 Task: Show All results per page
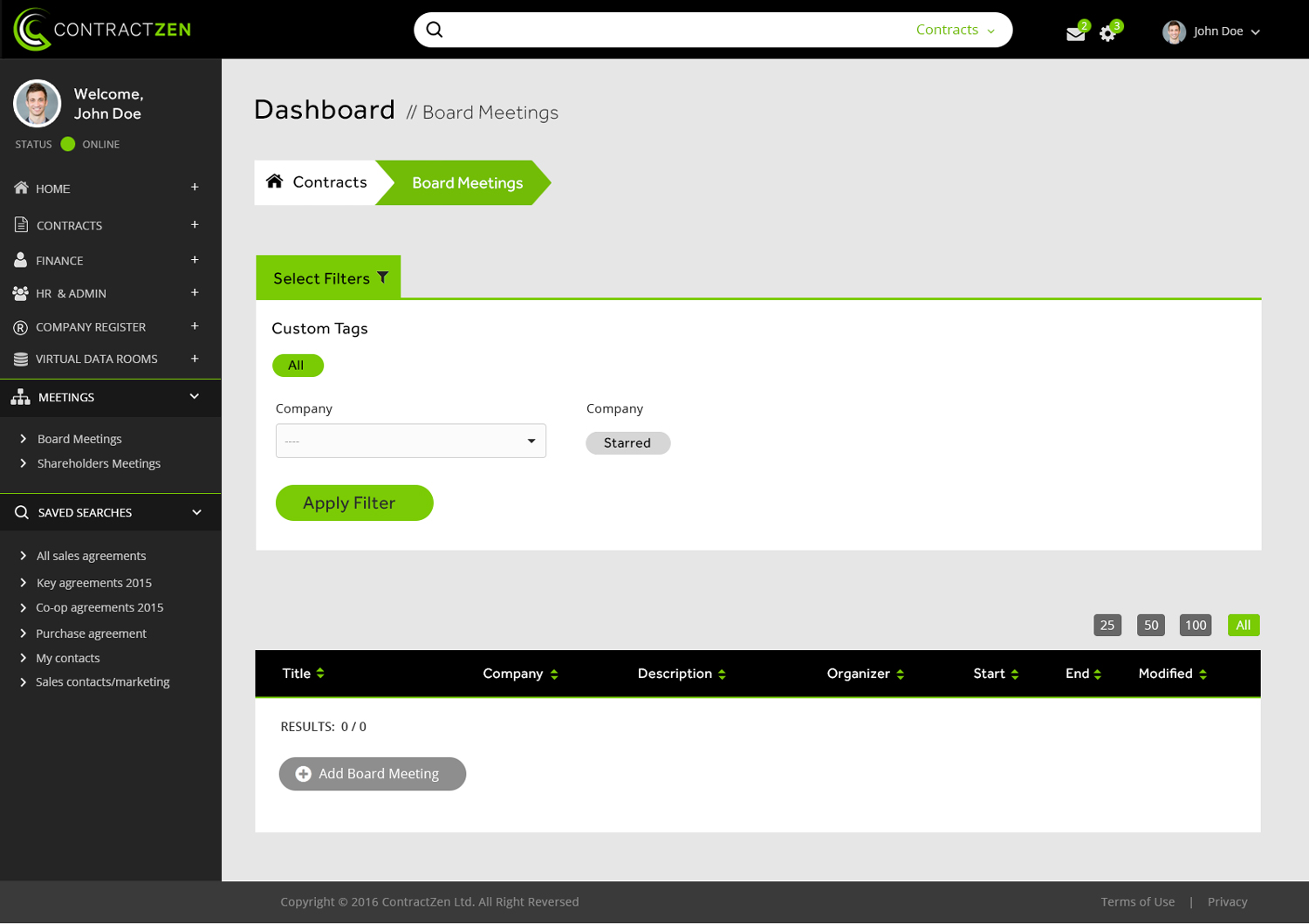(1244, 626)
